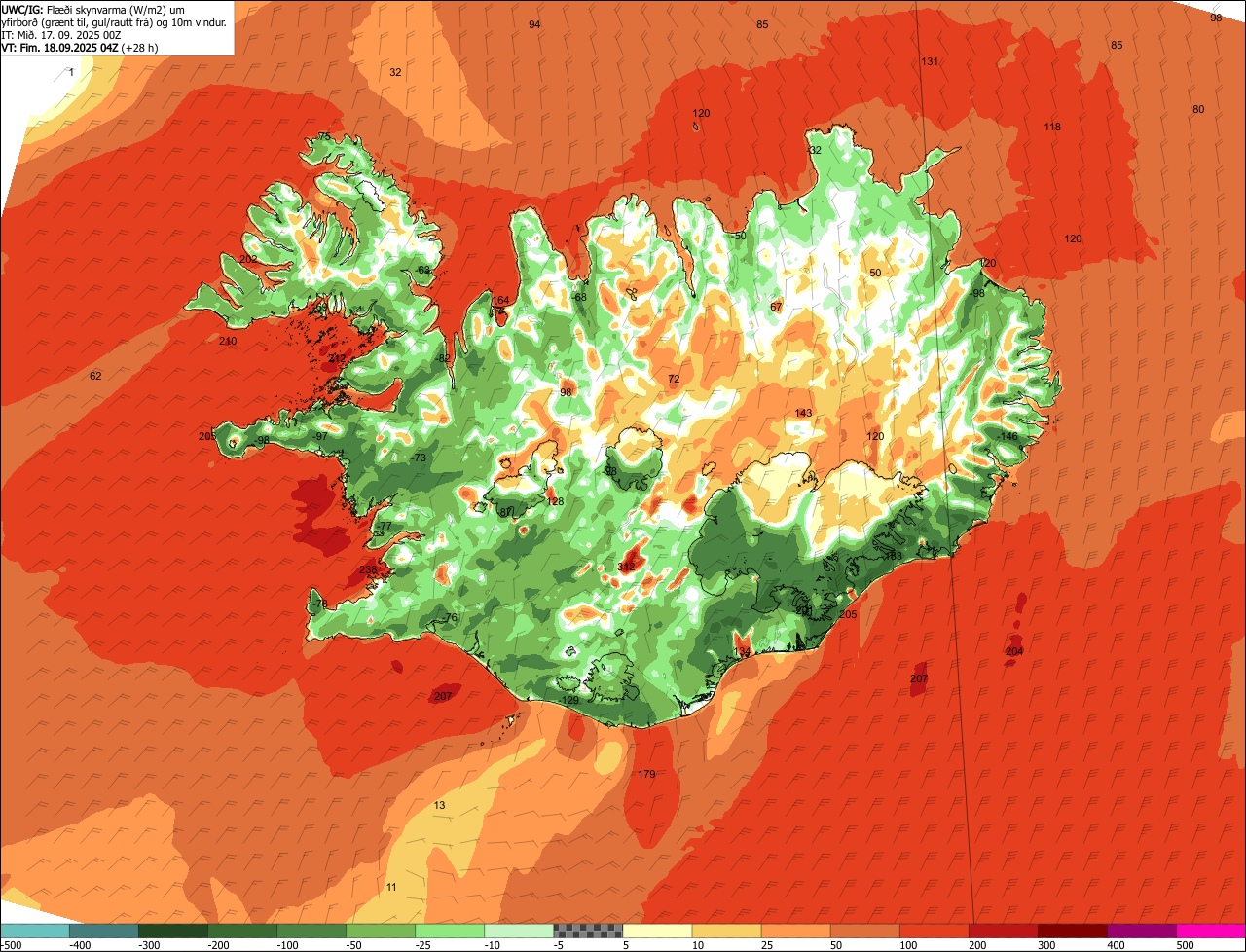
Task: Select the 300 to 400 legend swatch
Action: 1072,931
